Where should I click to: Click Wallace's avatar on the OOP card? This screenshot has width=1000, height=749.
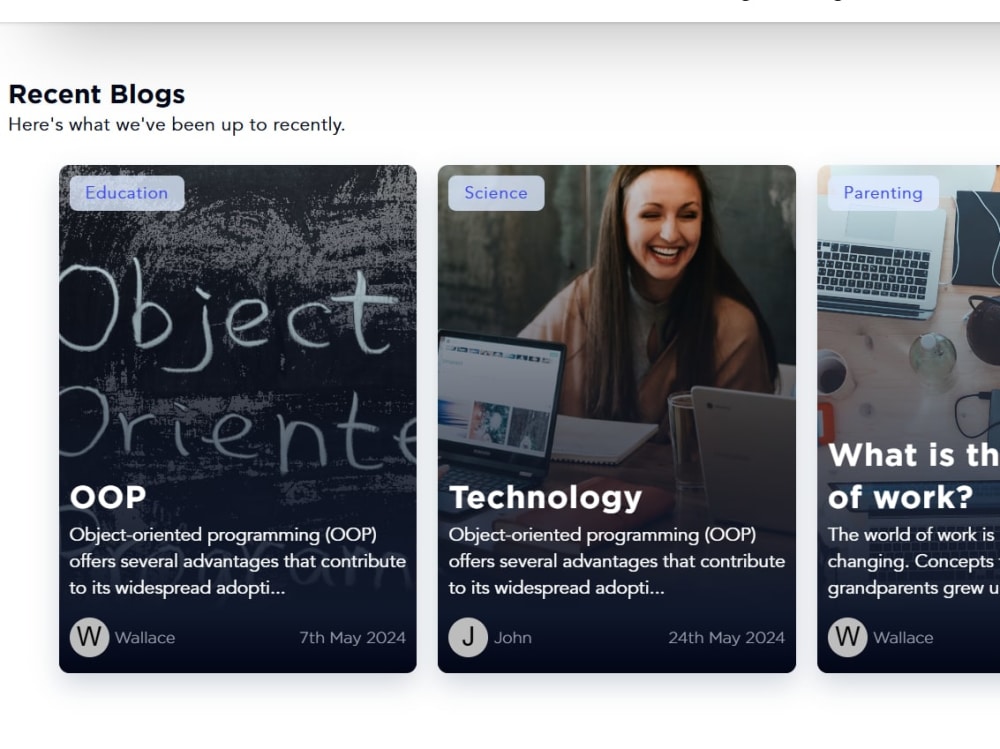[89, 637]
